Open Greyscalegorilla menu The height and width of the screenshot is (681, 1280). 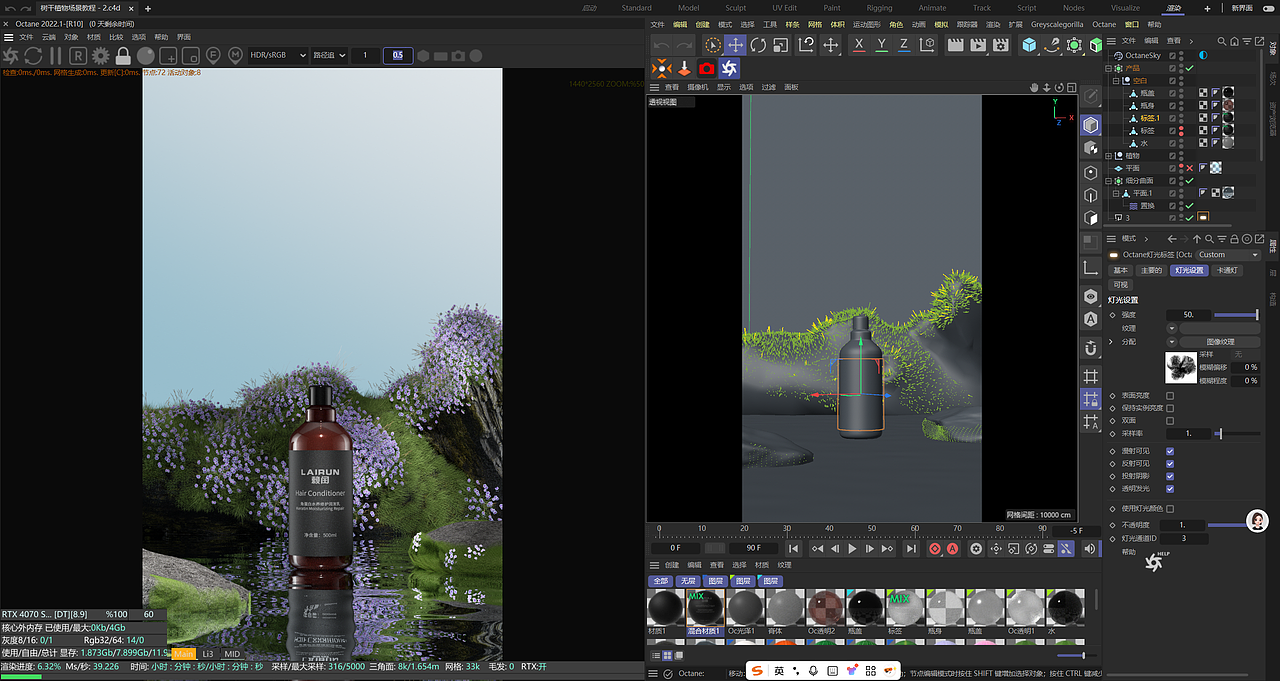coord(1057,24)
